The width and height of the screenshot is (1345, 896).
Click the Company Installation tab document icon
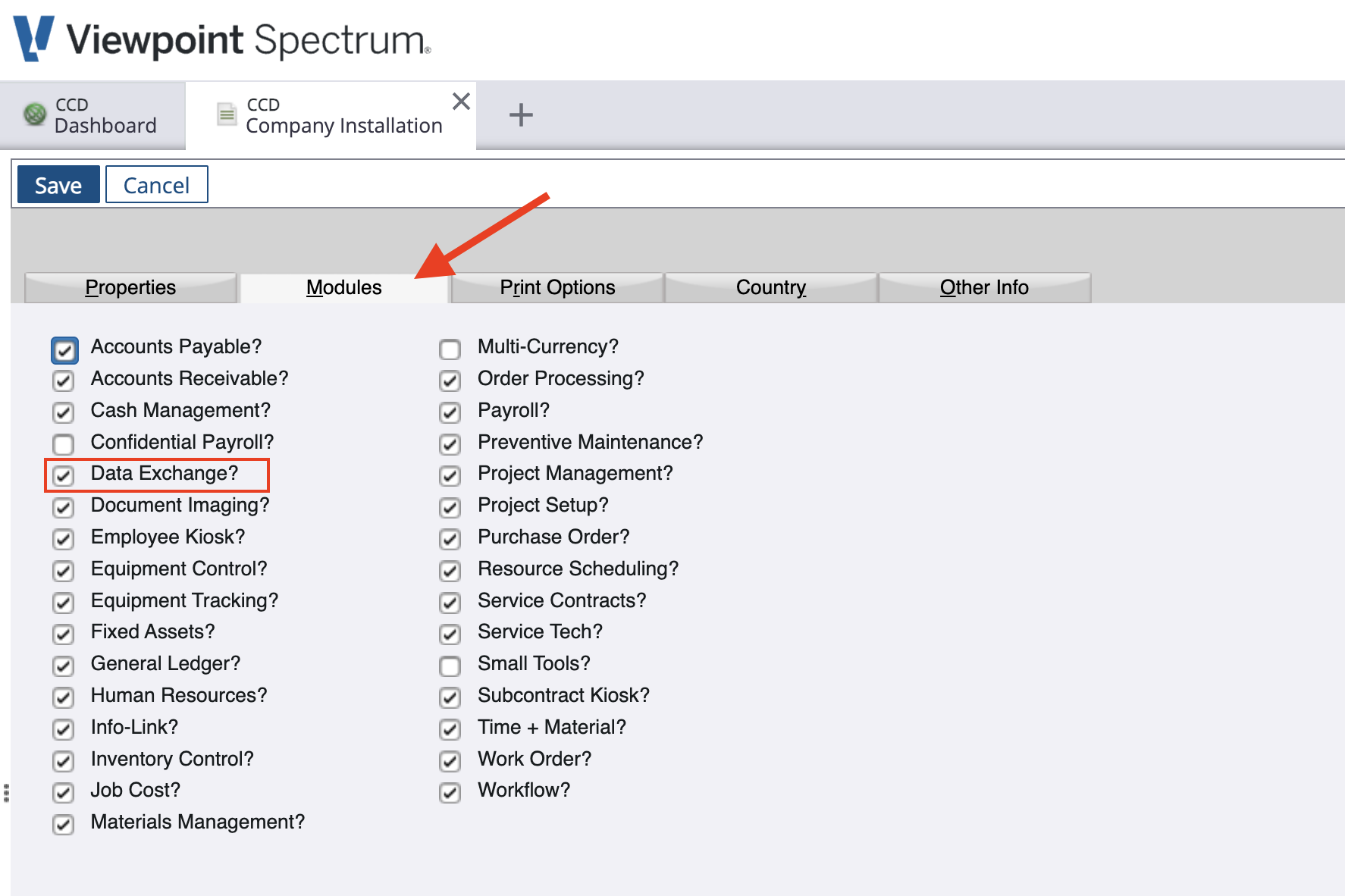click(227, 114)
